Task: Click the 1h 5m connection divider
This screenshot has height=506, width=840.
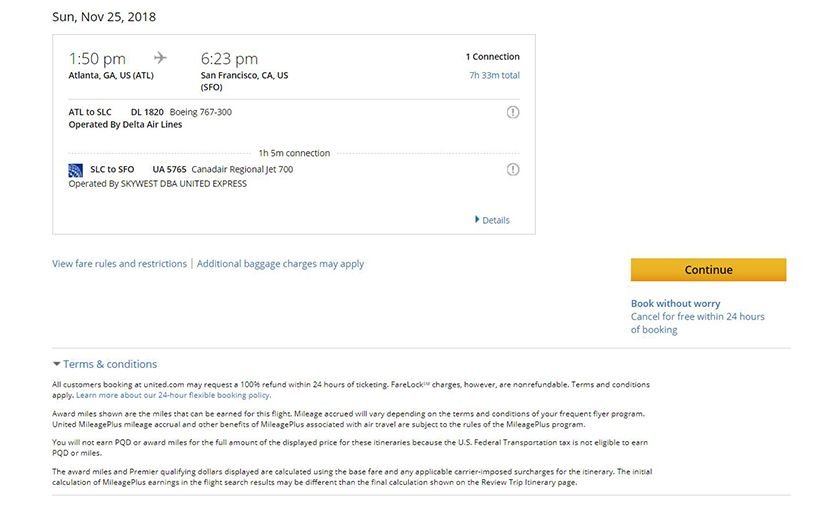Action: [x=294, y=153]
